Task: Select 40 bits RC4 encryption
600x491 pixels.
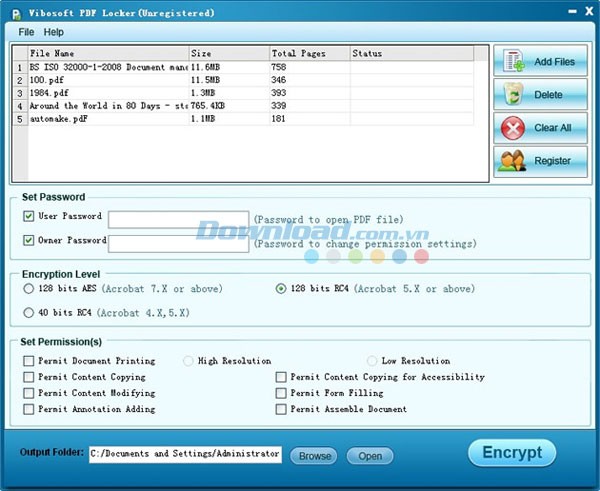Action: coord(29,313)
